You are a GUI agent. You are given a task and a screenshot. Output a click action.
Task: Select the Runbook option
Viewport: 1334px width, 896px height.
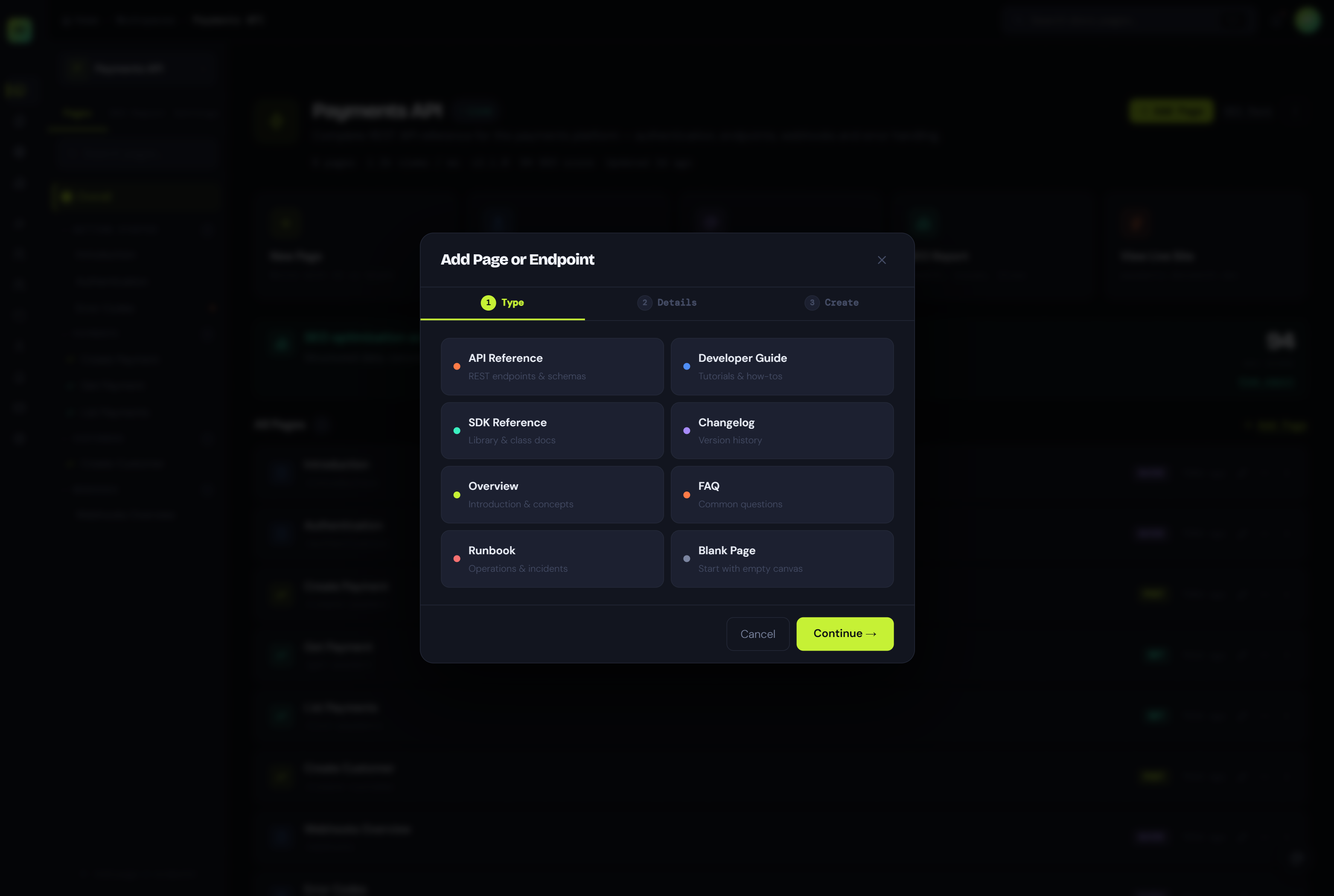point(551,558)
